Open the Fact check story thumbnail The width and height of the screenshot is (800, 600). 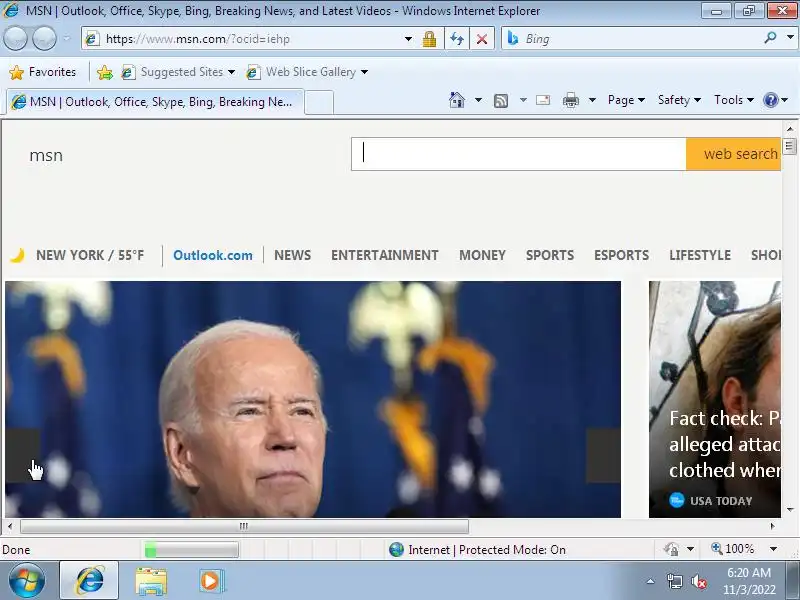pyautogui.click(x=715, y=399)
